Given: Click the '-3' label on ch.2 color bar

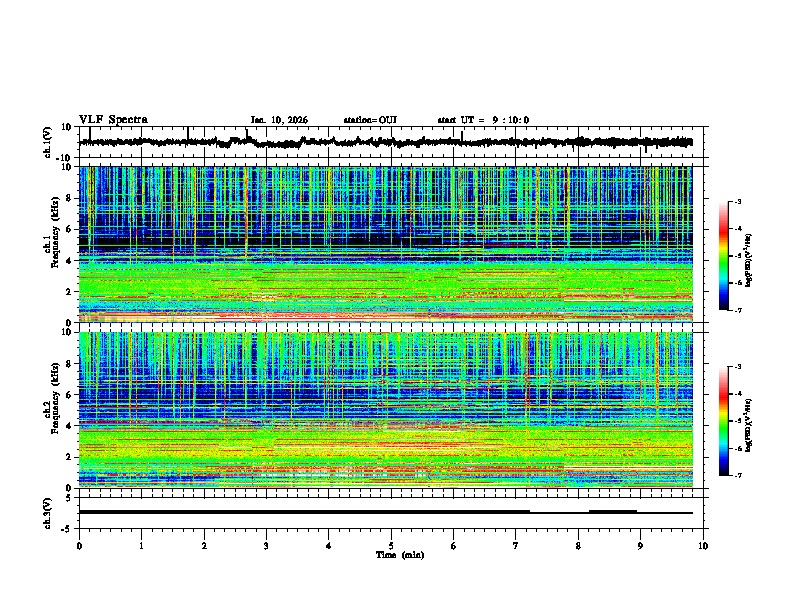Looking at the screenshot, I should click(738, 367).
